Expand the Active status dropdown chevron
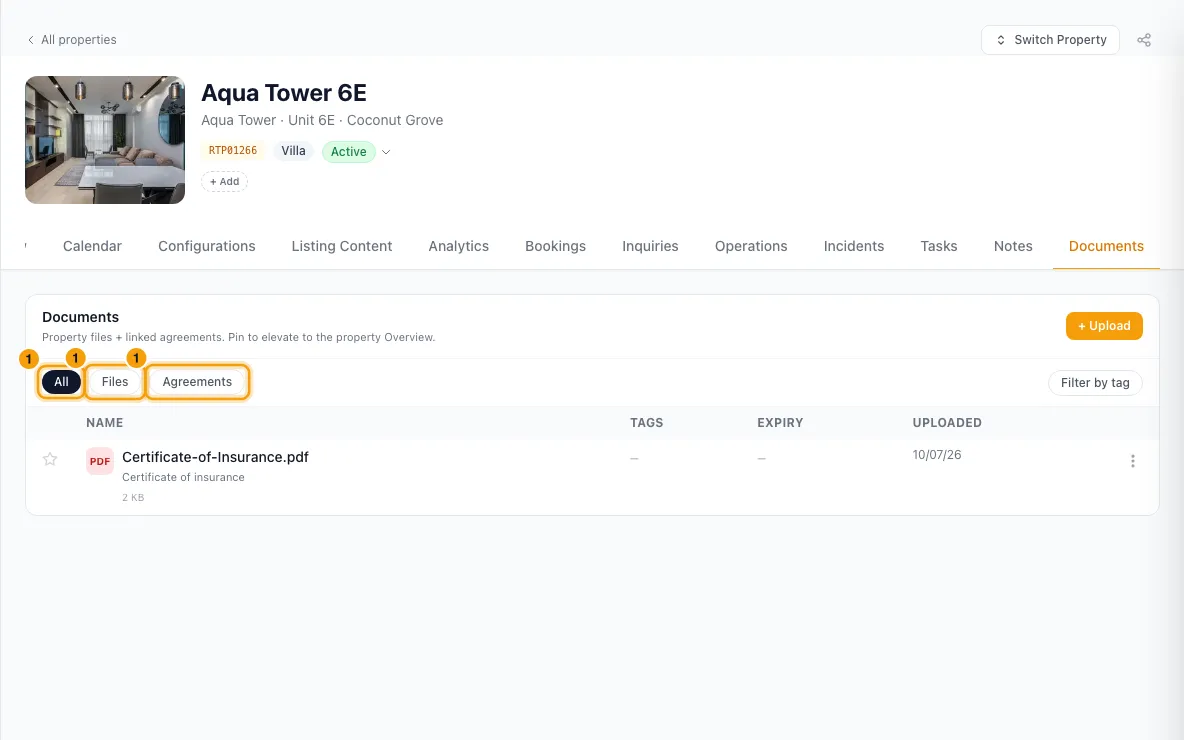Screen dimensions: 1184x740 click(386, 152)
